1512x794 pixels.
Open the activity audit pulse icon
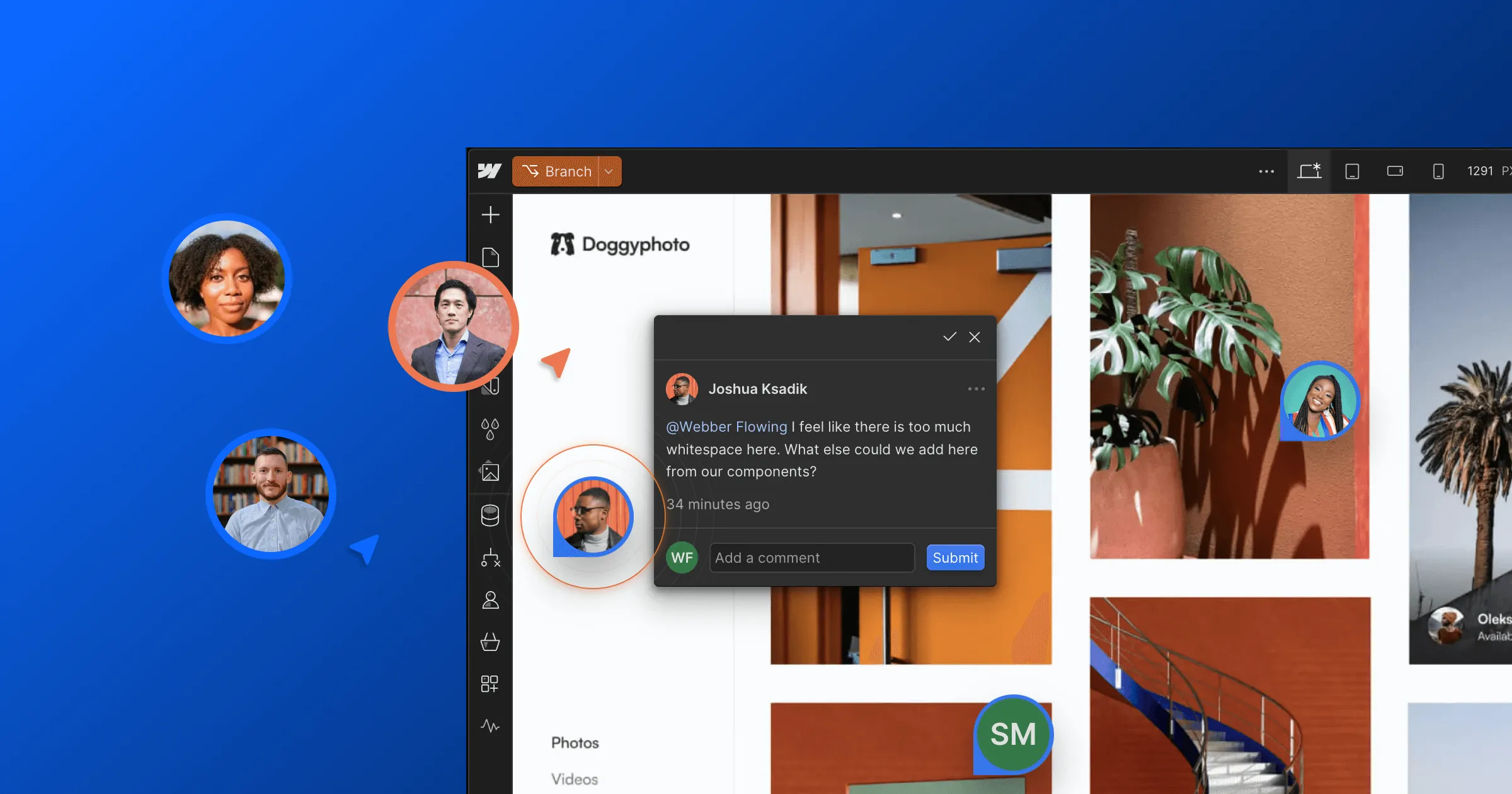490,726
